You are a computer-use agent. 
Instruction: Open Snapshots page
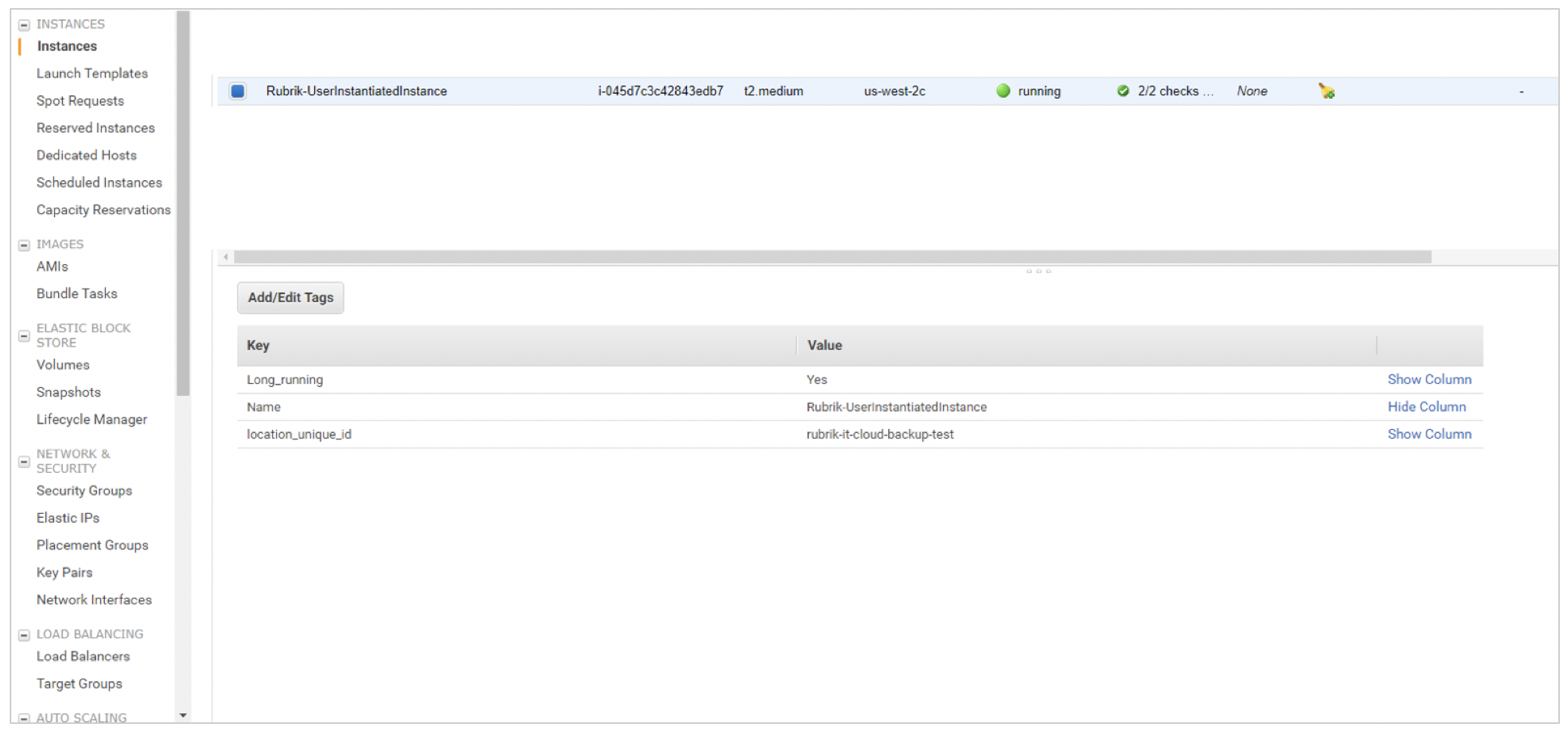[69, 393]
